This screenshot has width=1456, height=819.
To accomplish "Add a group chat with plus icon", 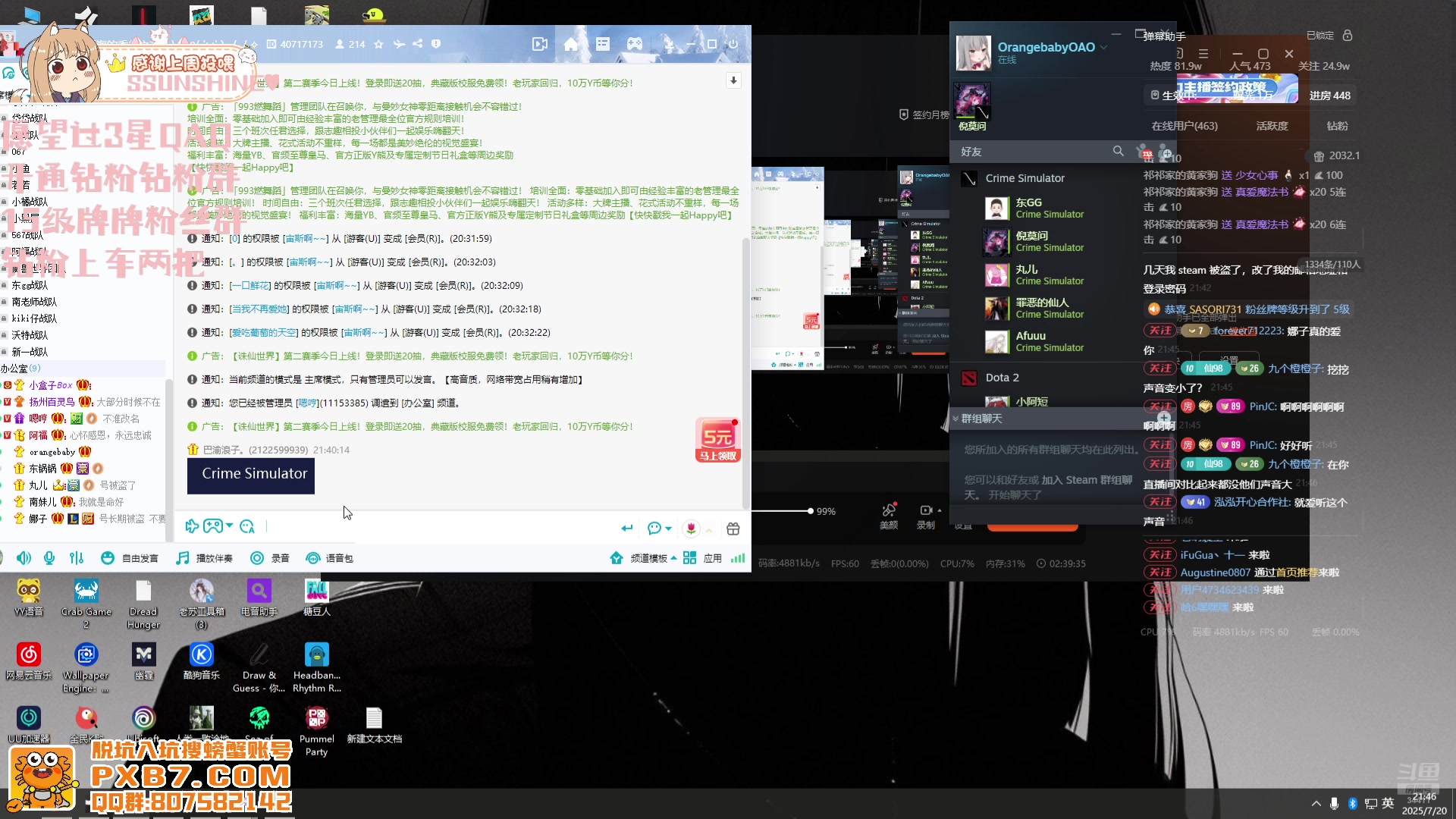I will pyautogui.click(x=1164, y=418).
